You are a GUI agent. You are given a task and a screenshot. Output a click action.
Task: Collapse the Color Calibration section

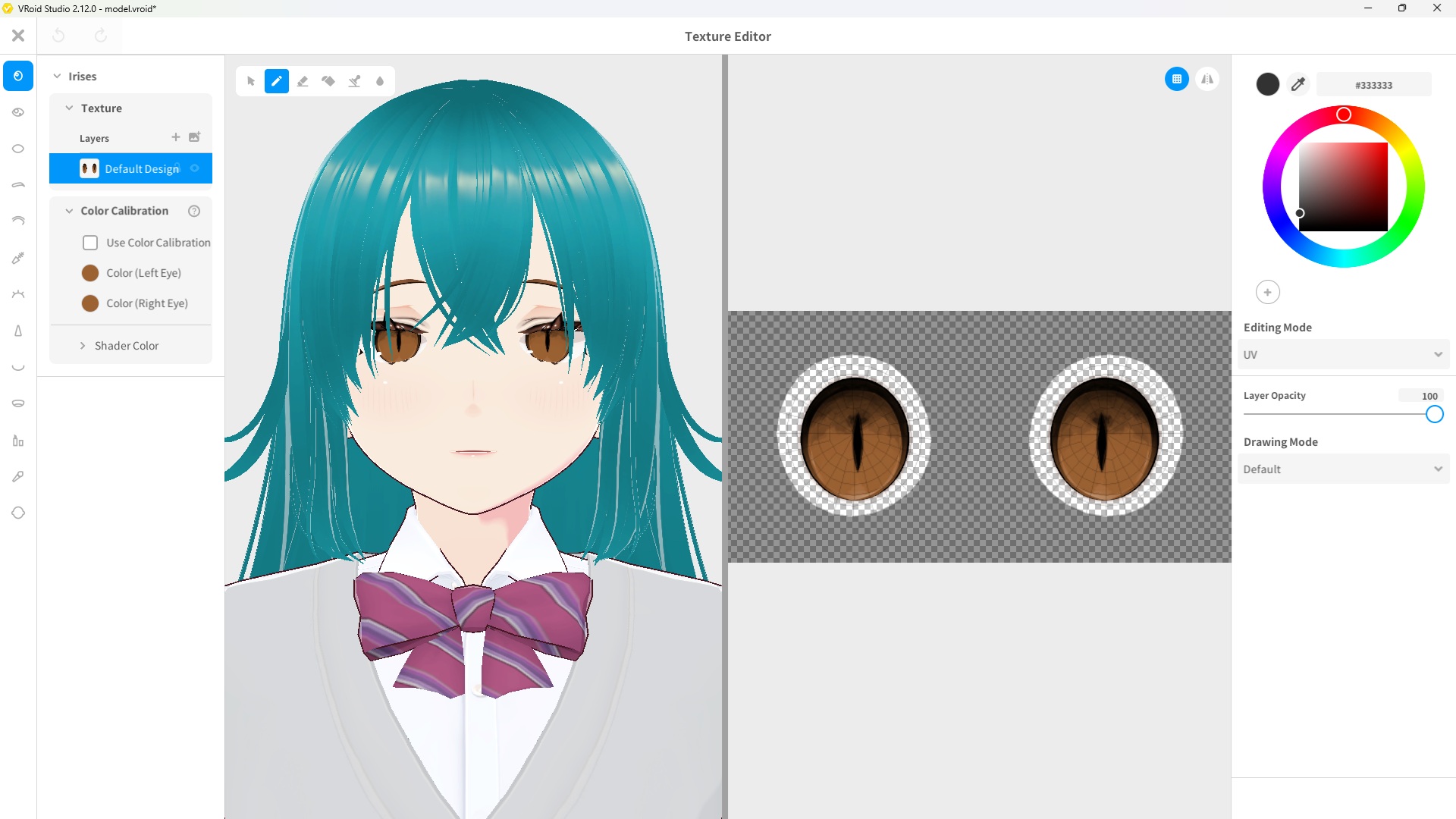point(69,211)
